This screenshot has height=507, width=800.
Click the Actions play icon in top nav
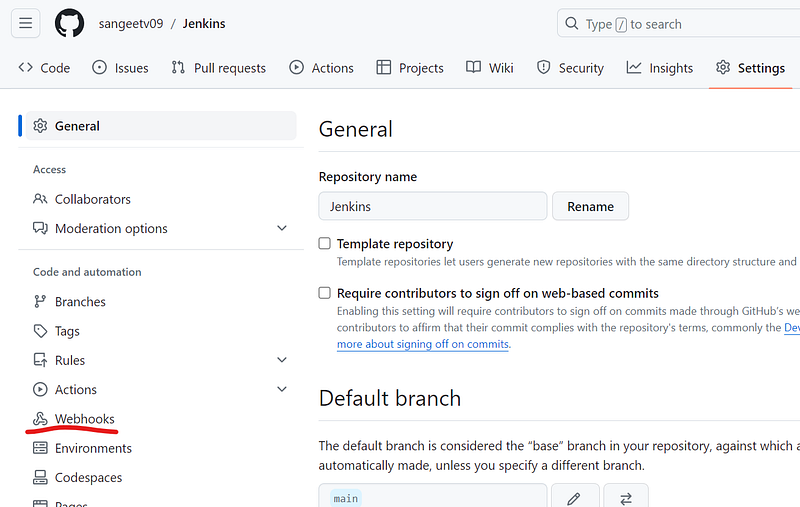(x=296, y=67)
